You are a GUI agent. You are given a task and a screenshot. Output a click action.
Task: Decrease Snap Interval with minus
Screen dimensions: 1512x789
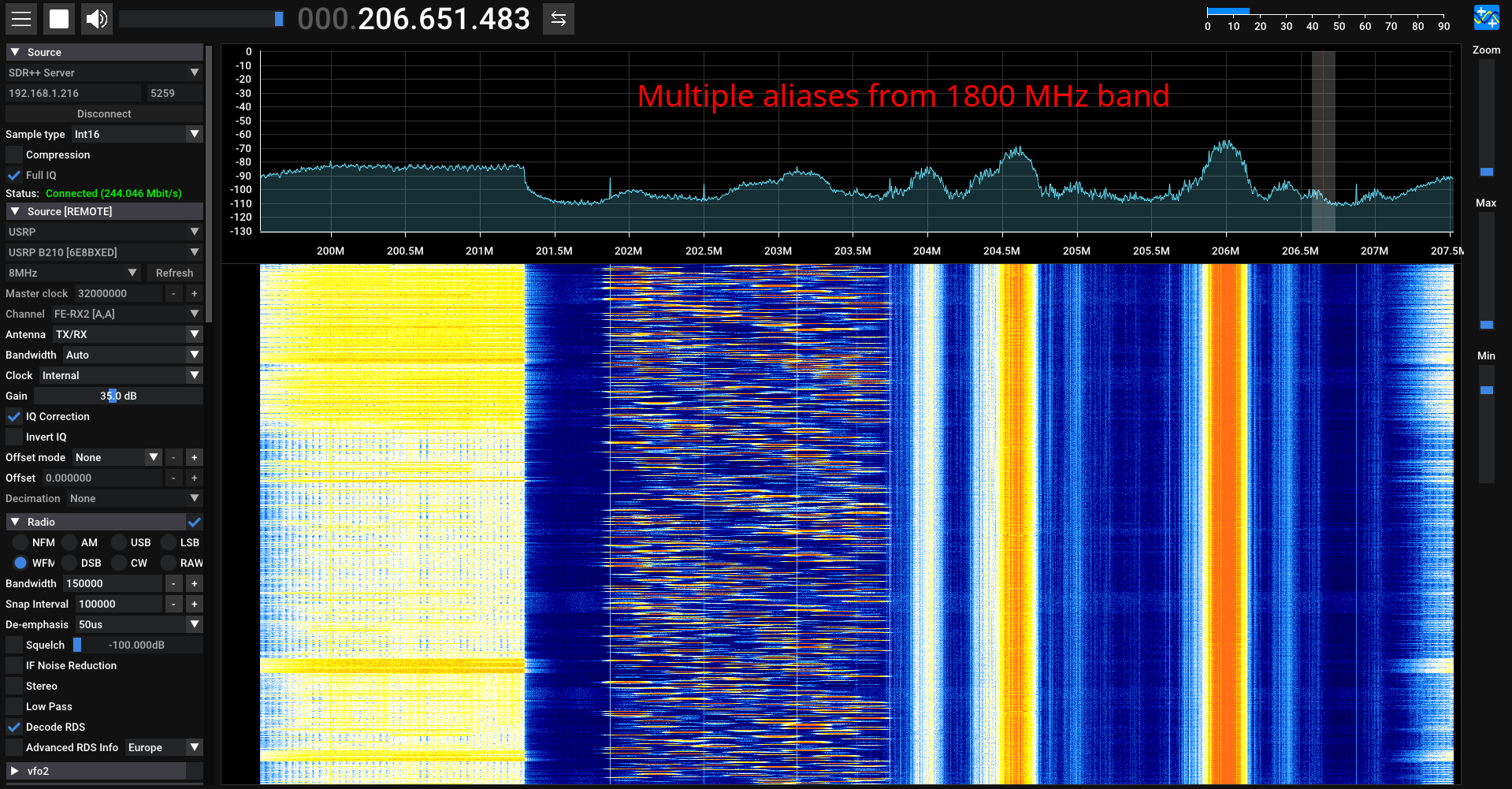coord(173,604)
